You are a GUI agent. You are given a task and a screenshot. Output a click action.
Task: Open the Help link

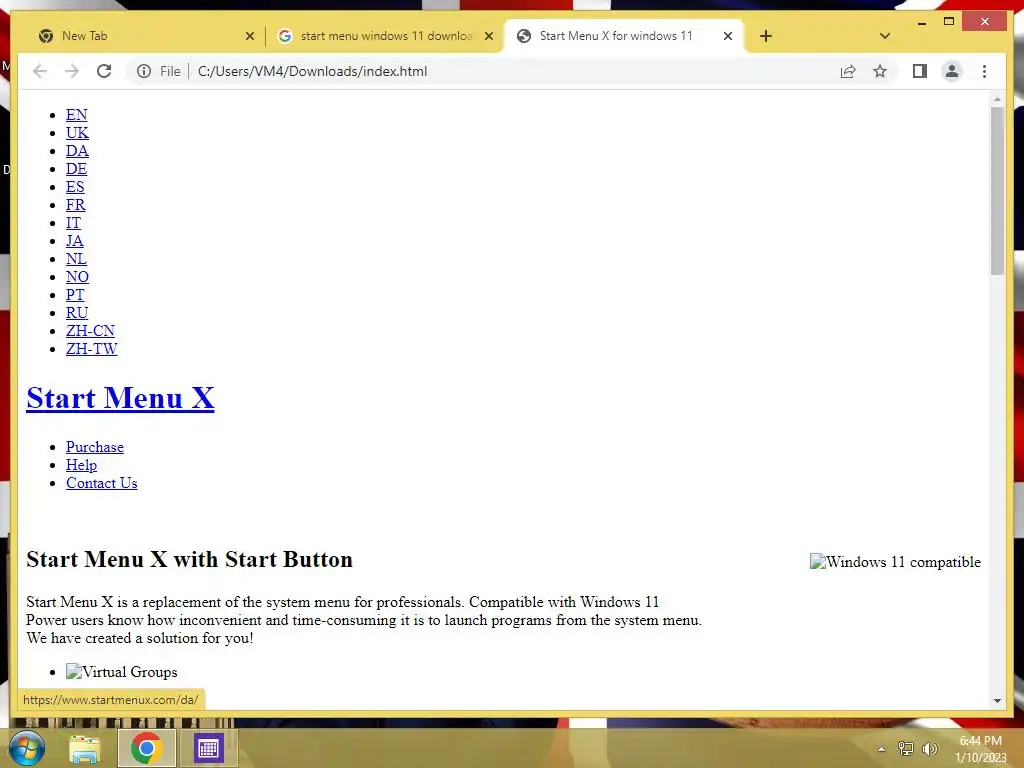click(81, 465)
